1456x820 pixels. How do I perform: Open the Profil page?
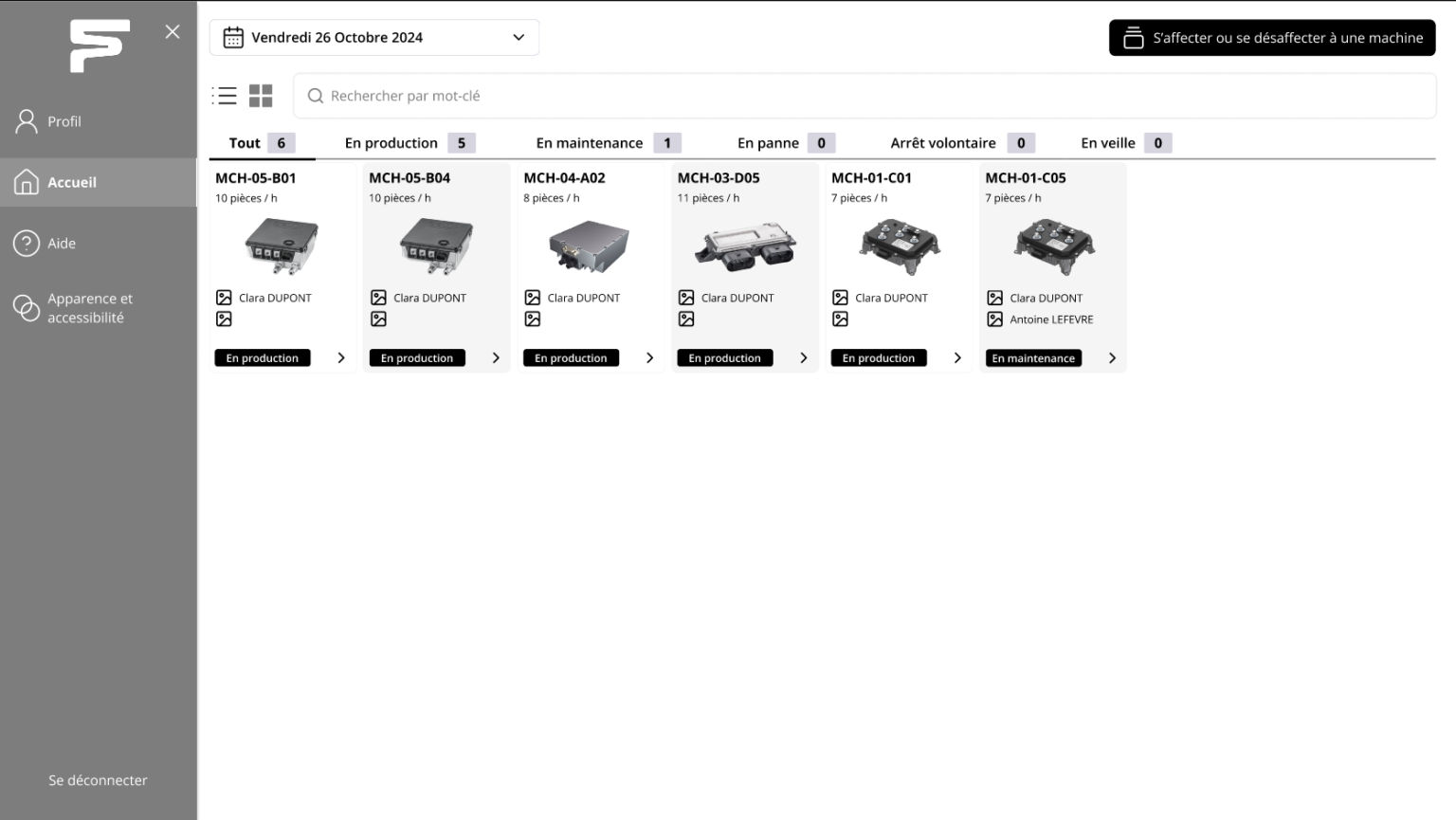coord(64,121)
